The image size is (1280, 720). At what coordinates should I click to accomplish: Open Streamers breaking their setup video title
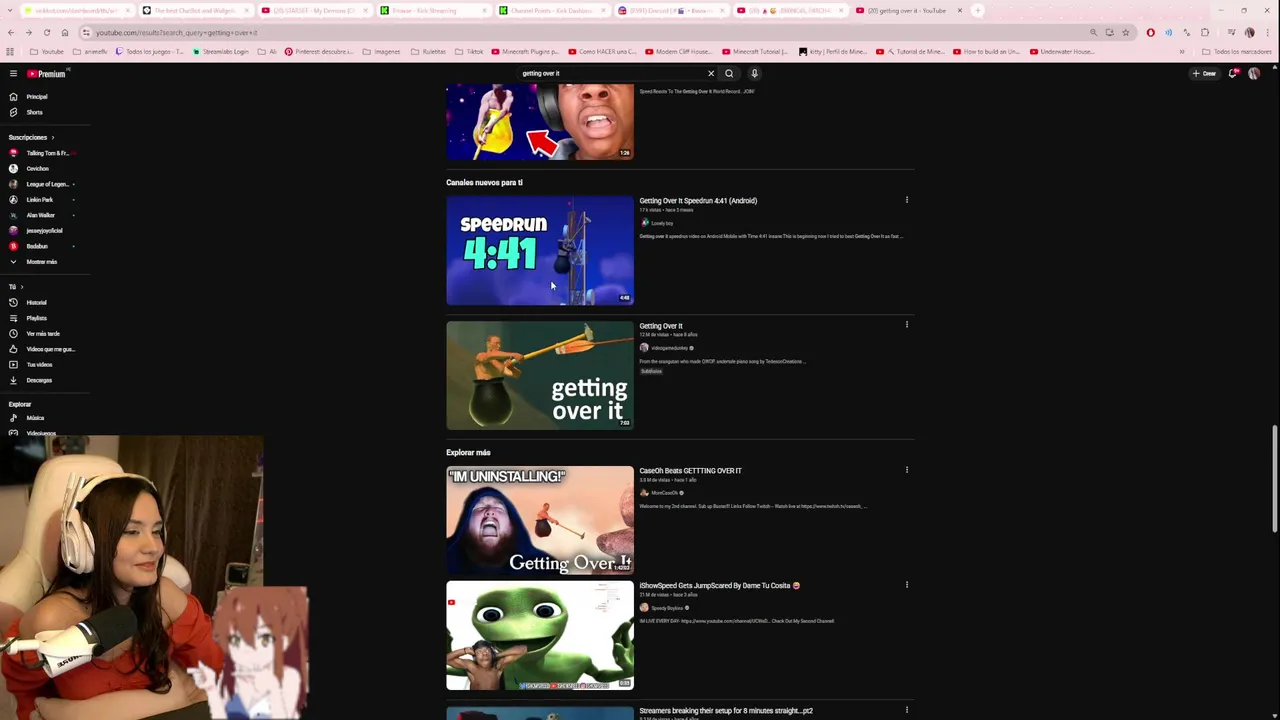coord(726,711)
